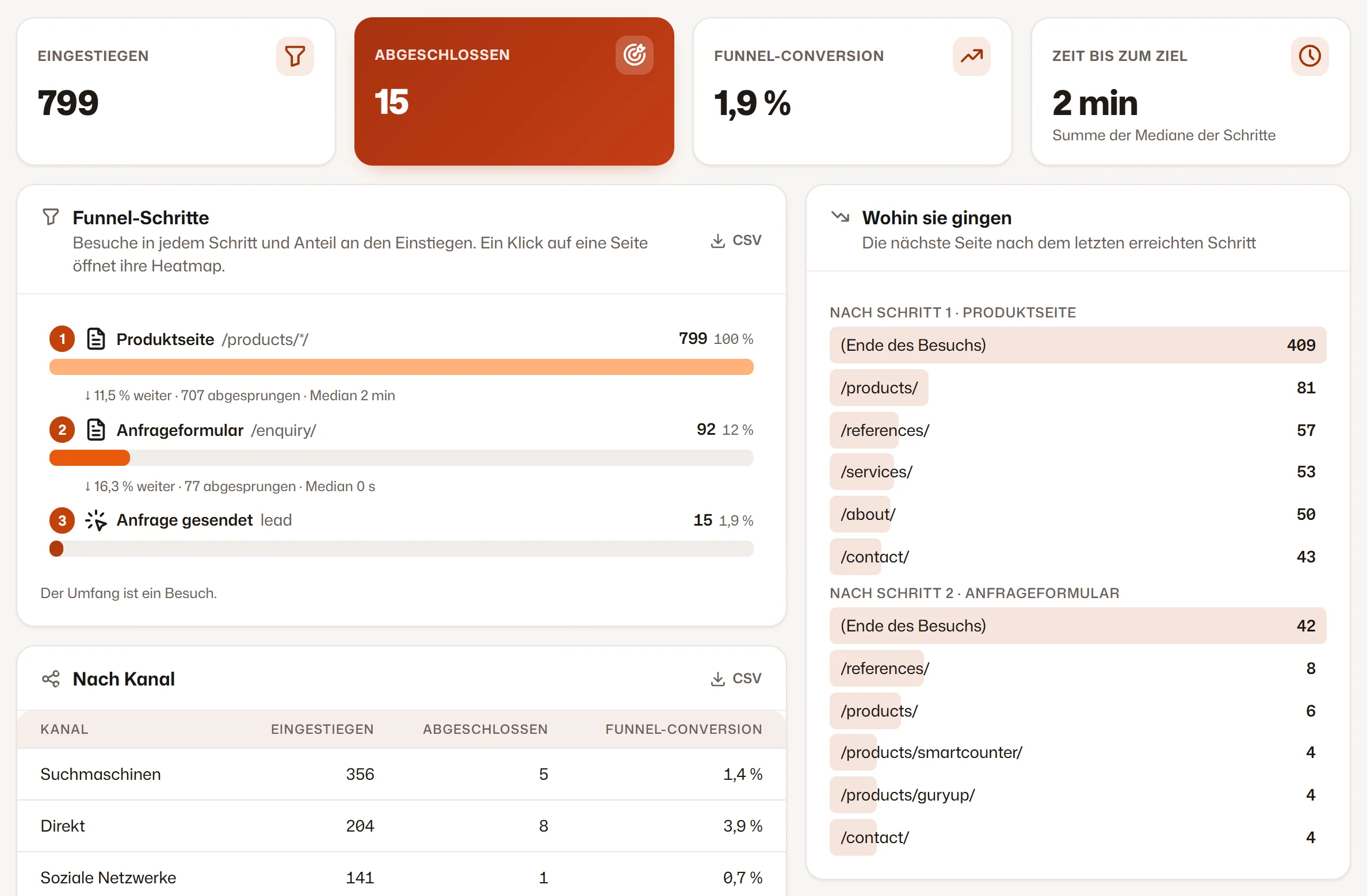This screenshot has height=896, width=1367.
Task: Click the click-event icon next to Anfrage gesendet
Action: pos(96,520)
